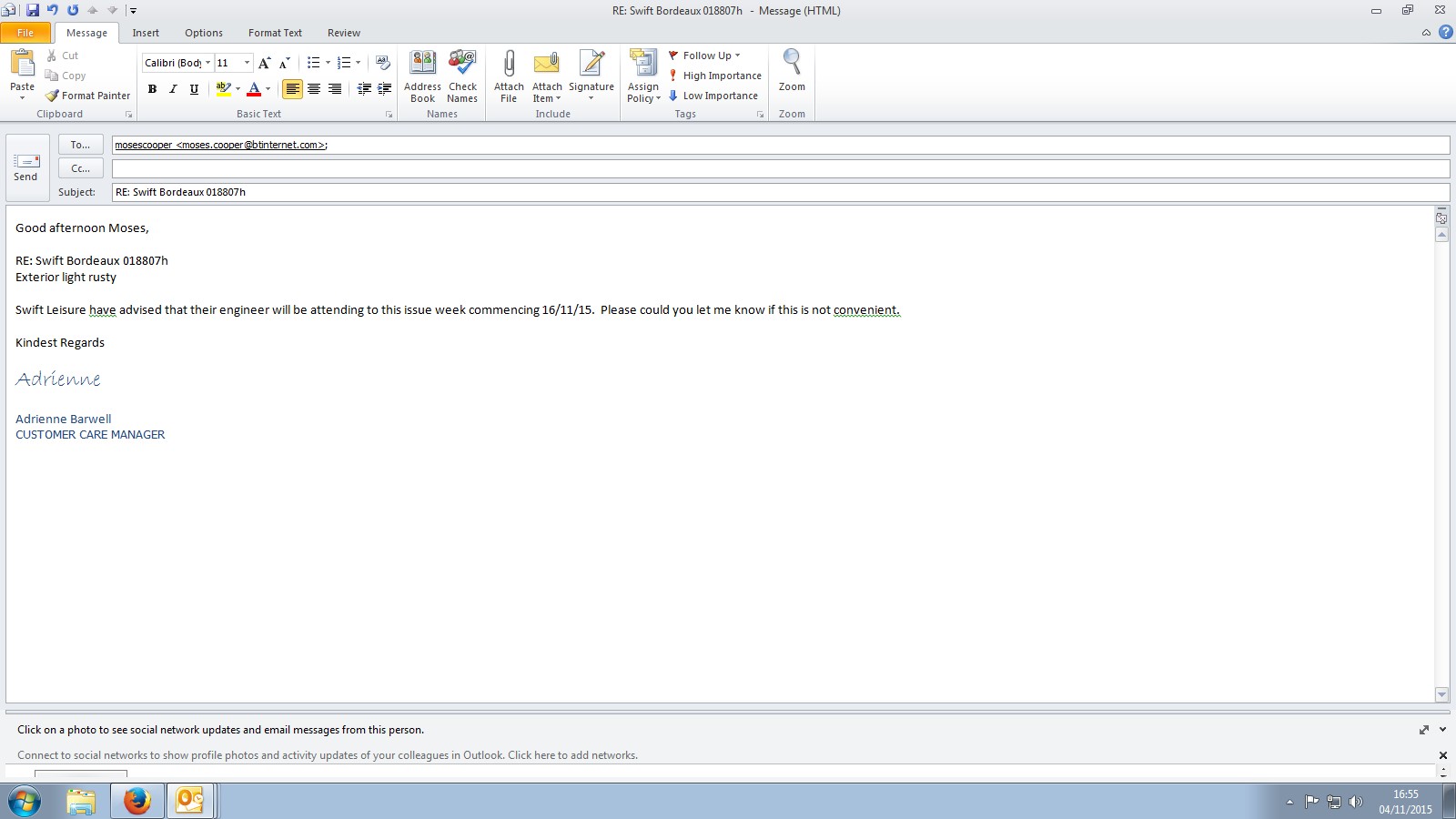Minimize the ribbon with the caret
Viewport: 1456px width, 819px height.
tap(1426, 33)
